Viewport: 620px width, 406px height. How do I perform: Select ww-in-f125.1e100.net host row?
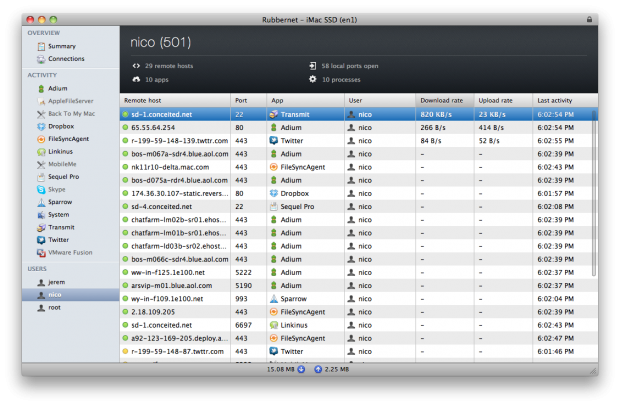coord(359,272)
